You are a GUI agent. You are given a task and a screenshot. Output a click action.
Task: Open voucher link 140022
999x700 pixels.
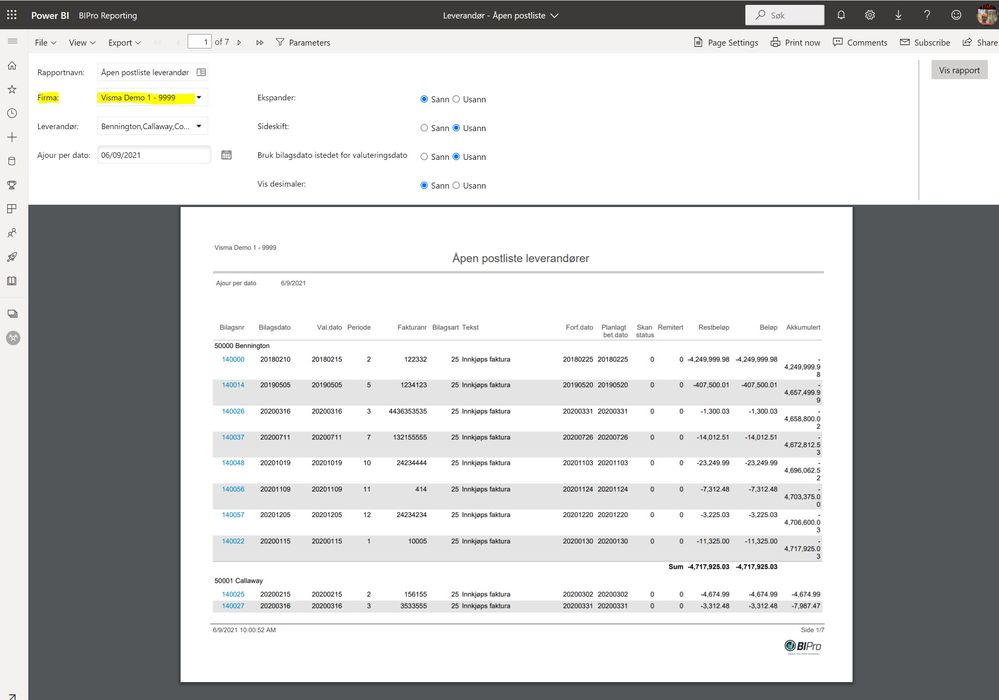(233, 541)
